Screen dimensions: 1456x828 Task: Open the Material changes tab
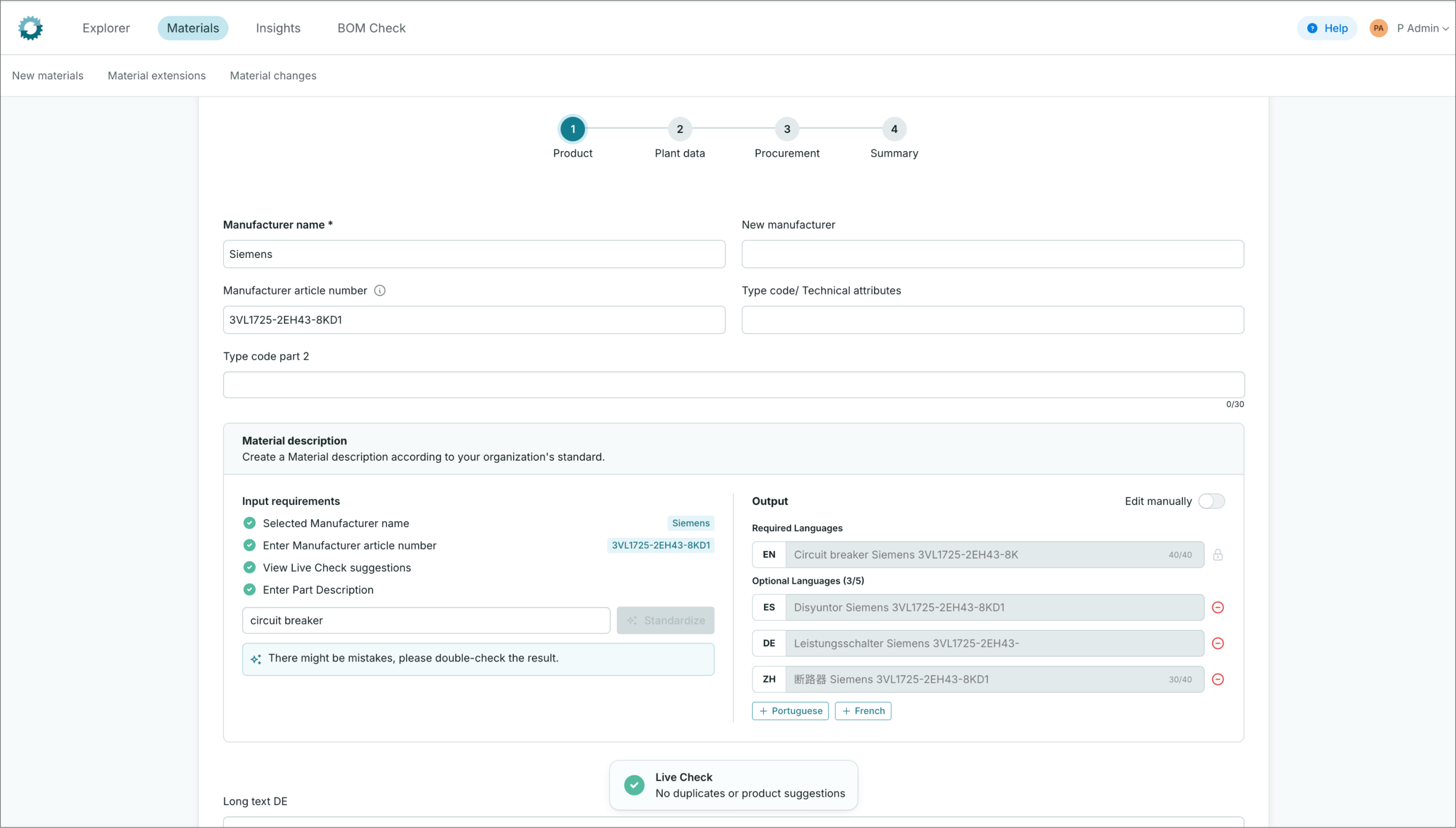pos(273,76)
